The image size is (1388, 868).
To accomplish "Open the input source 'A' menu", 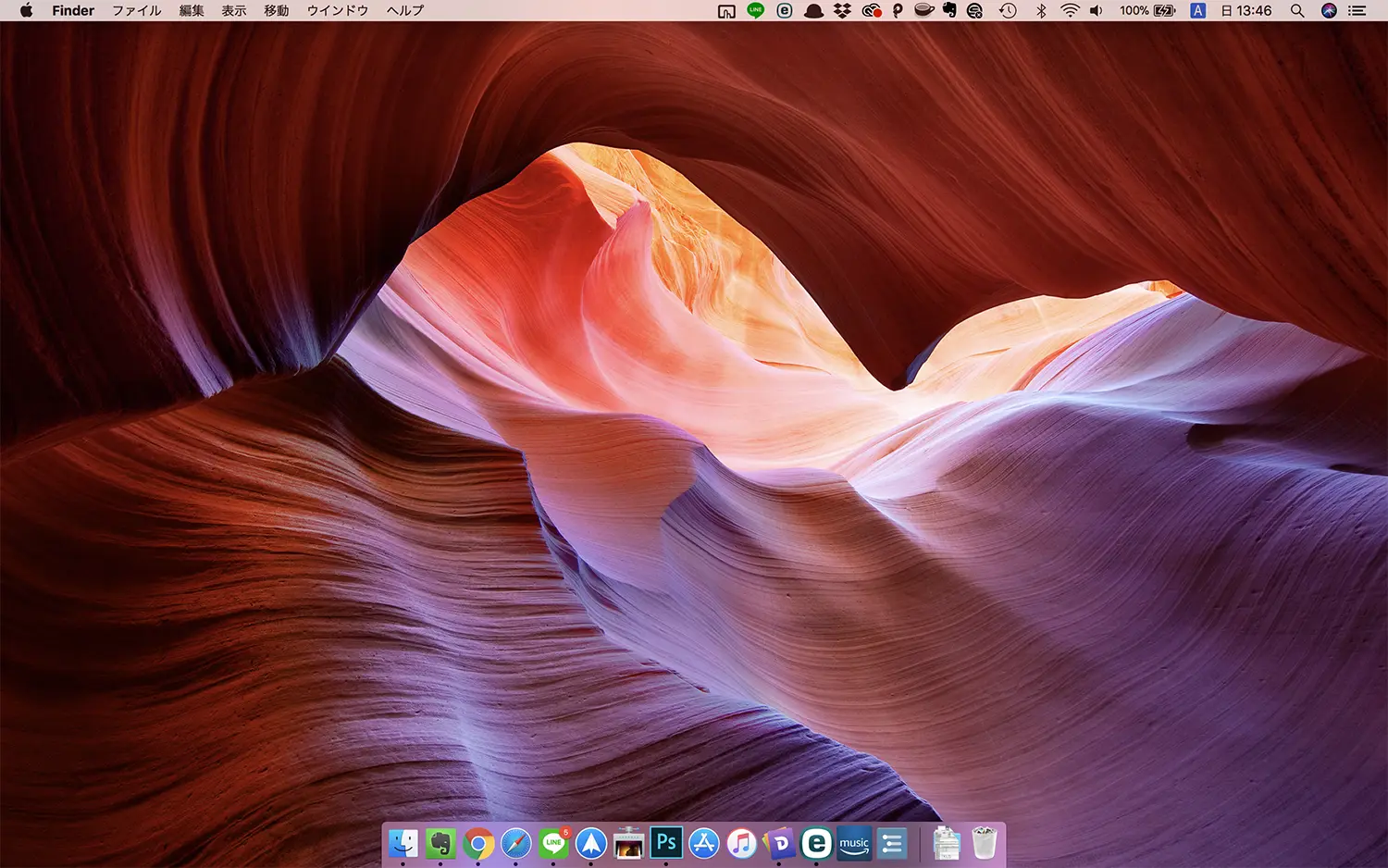I will (1197, 11).
